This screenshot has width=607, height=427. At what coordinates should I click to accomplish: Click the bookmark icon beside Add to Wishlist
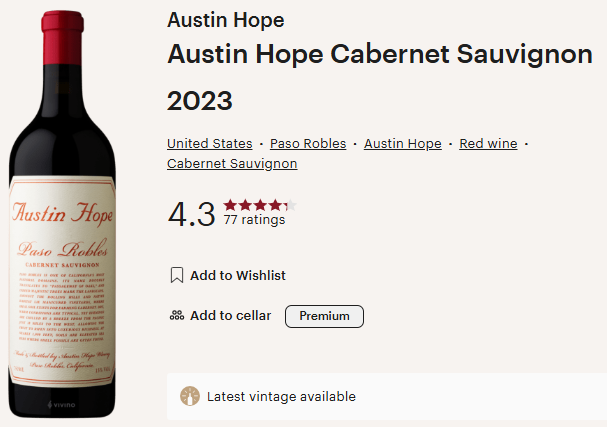tap(177, 275)
